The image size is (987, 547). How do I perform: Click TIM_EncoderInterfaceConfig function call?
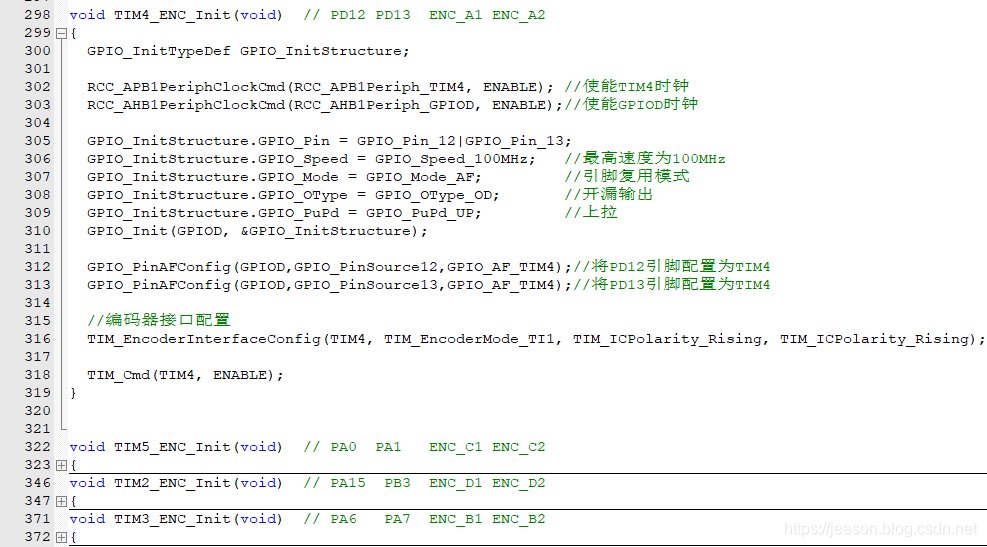[204, 339]
